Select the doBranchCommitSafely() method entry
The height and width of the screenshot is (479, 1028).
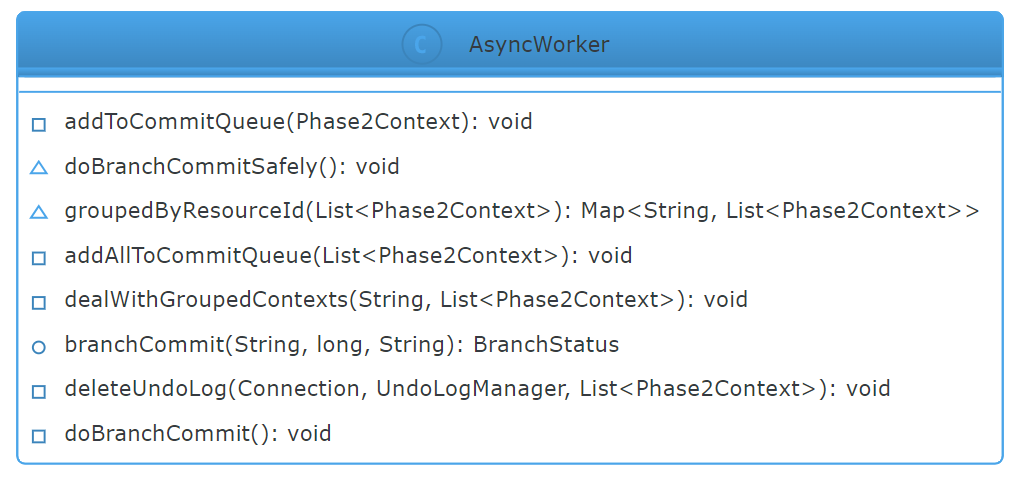point(231,166)
